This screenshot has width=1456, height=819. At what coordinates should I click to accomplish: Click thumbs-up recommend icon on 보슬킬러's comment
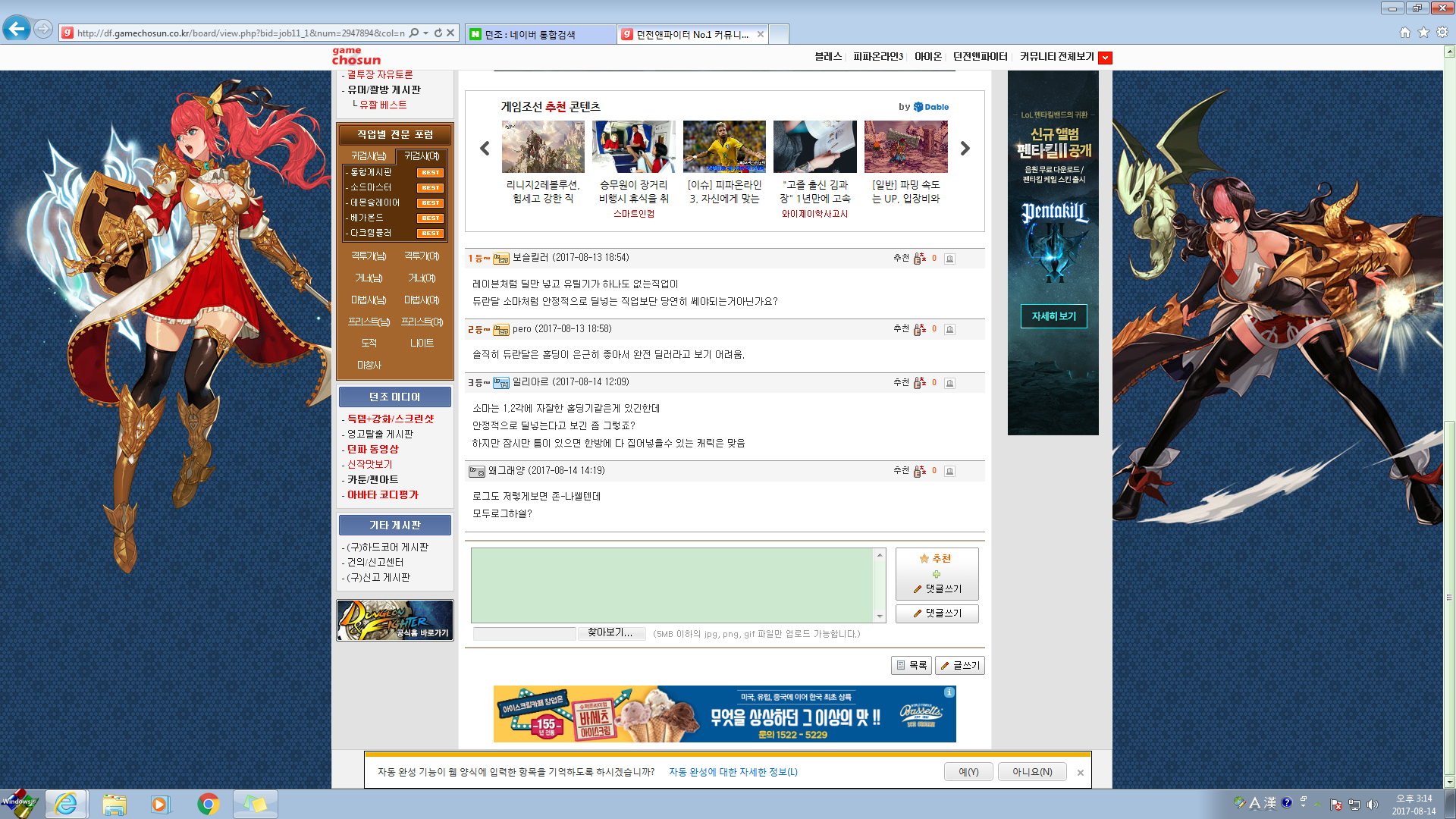919,259
